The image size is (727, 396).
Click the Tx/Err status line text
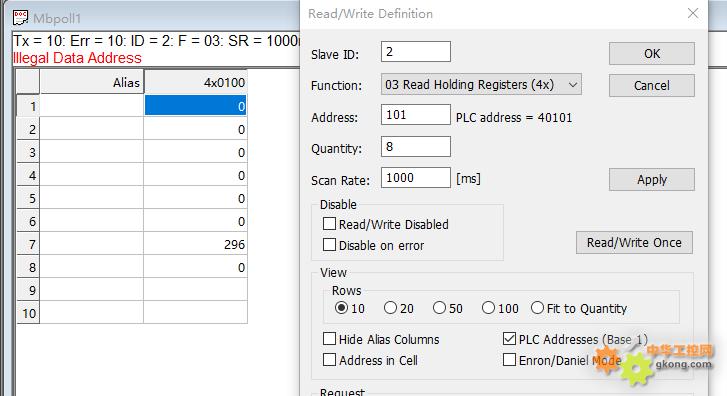[x=156, y=41]
